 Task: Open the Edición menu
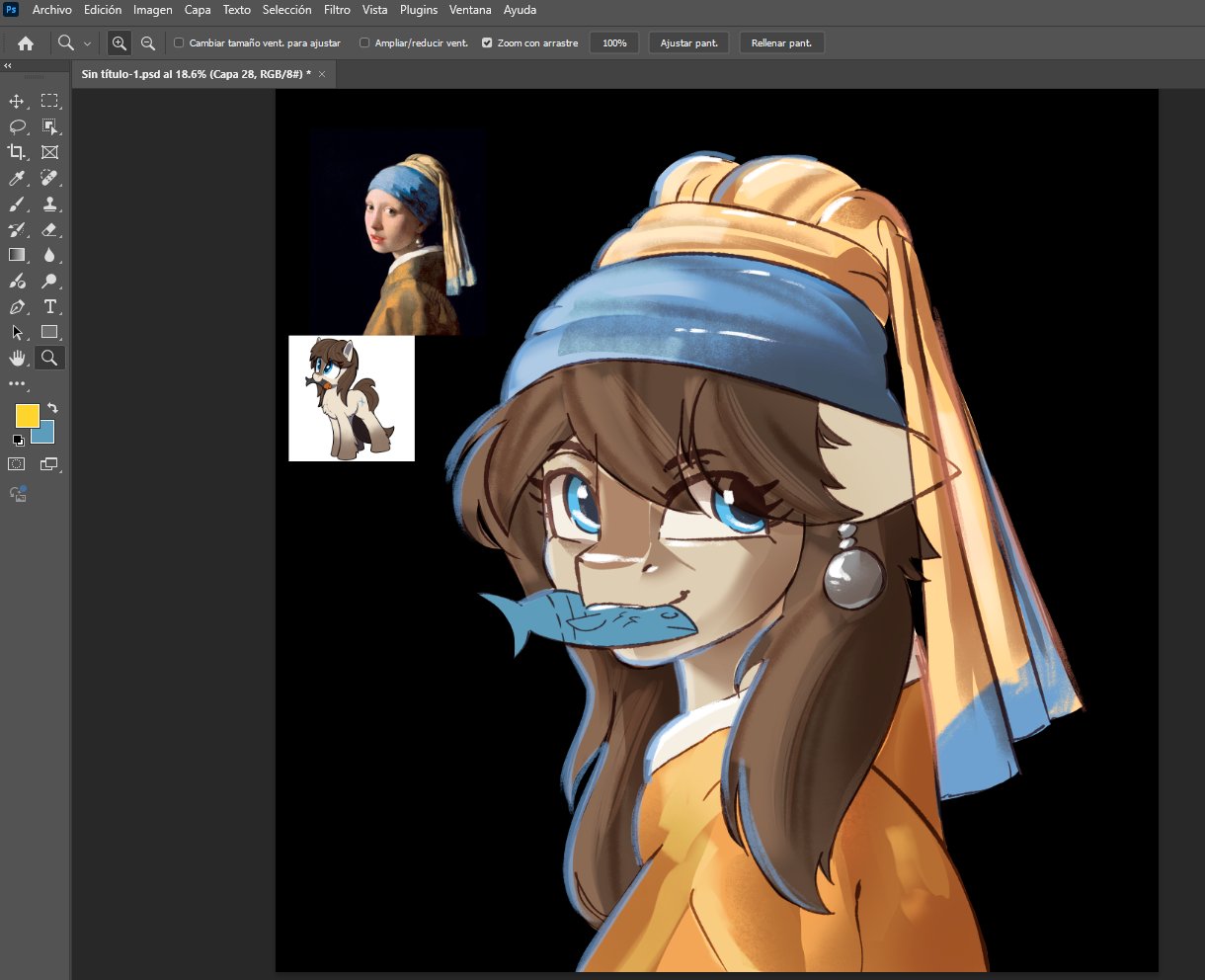point(103,10)
